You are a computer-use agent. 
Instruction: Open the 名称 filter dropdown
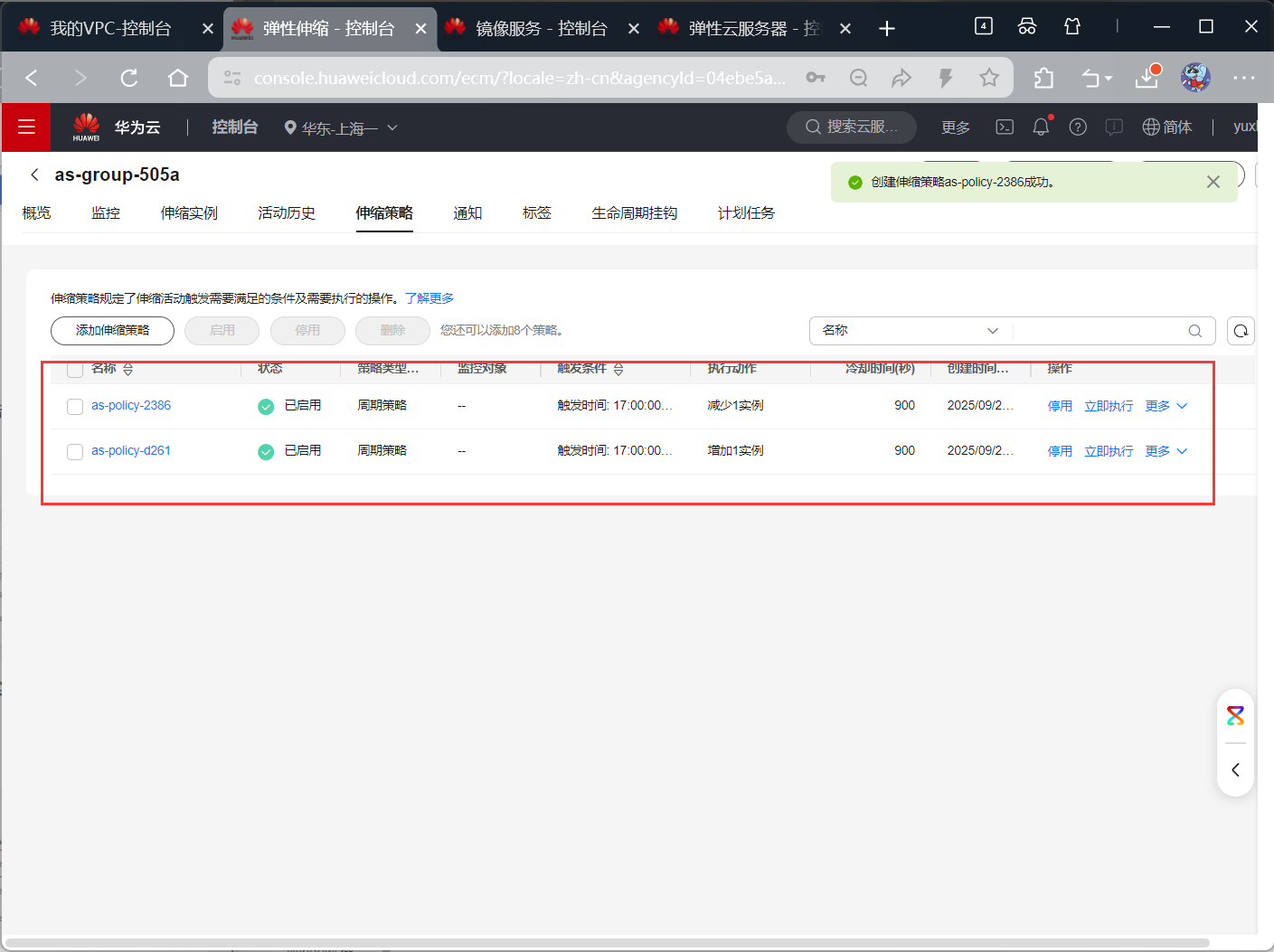click(911, 331)
